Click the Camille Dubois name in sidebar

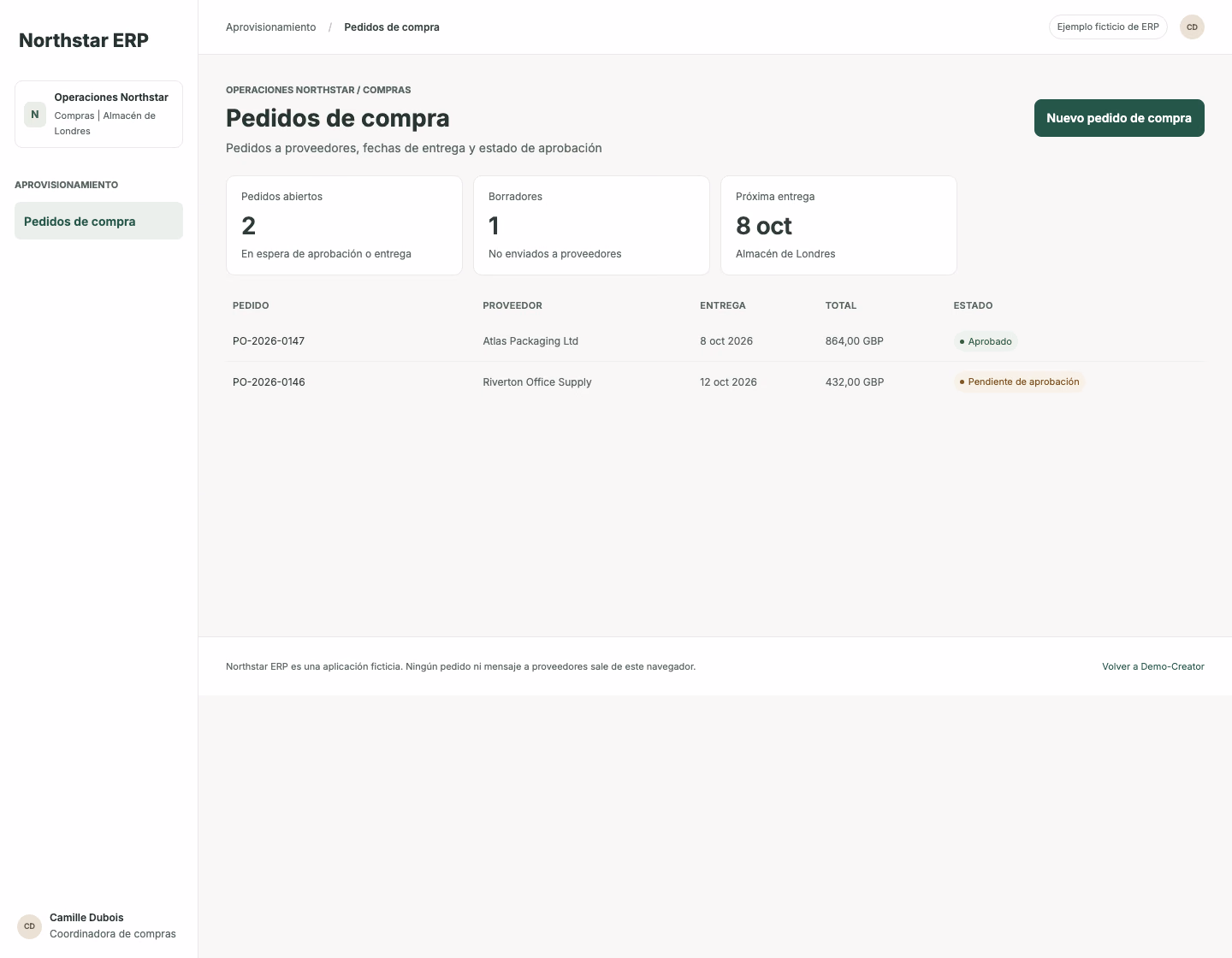[x=86, y=918]
